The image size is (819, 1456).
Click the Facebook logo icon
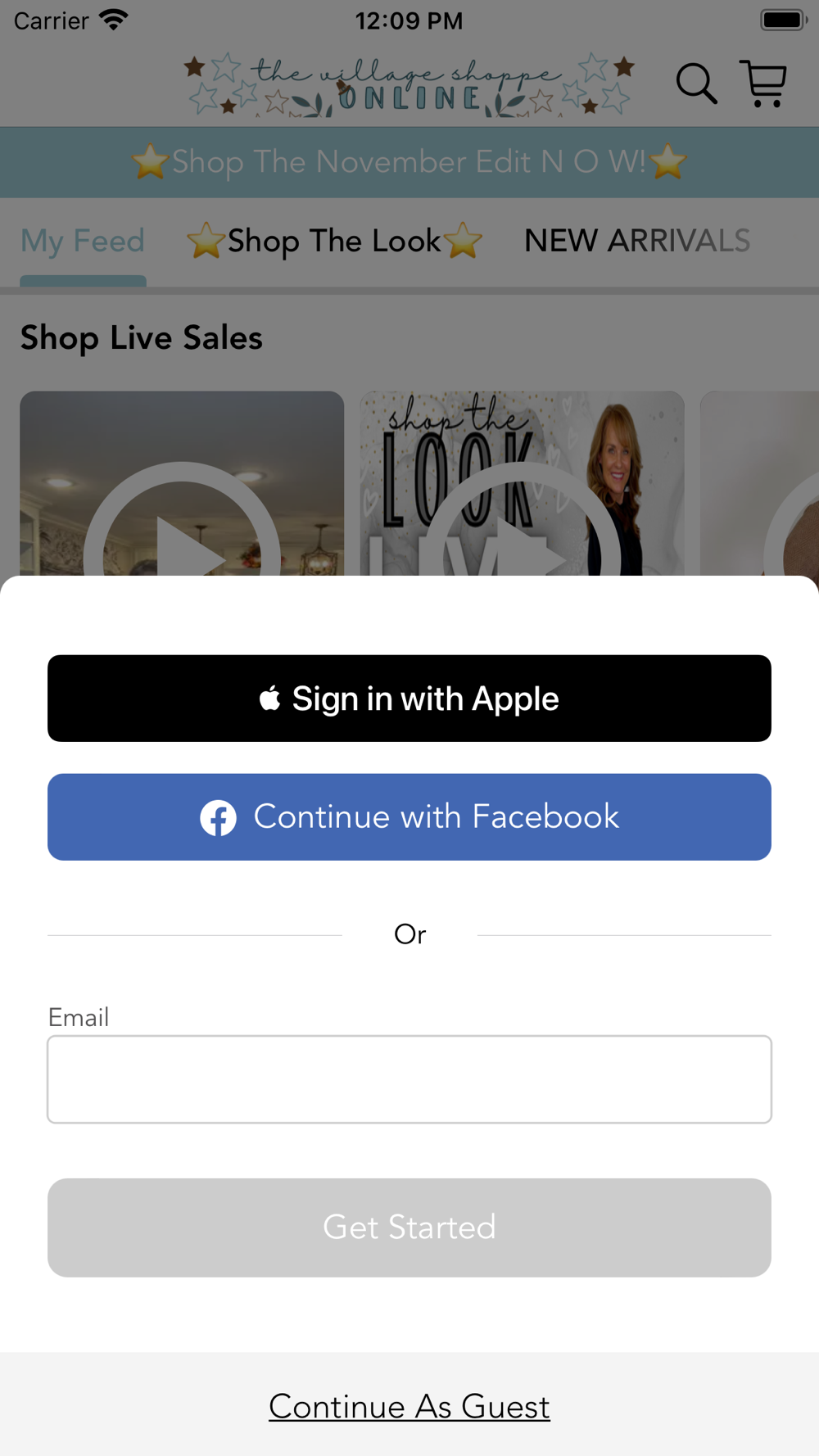pyautogui.click(x=219, y=817)
